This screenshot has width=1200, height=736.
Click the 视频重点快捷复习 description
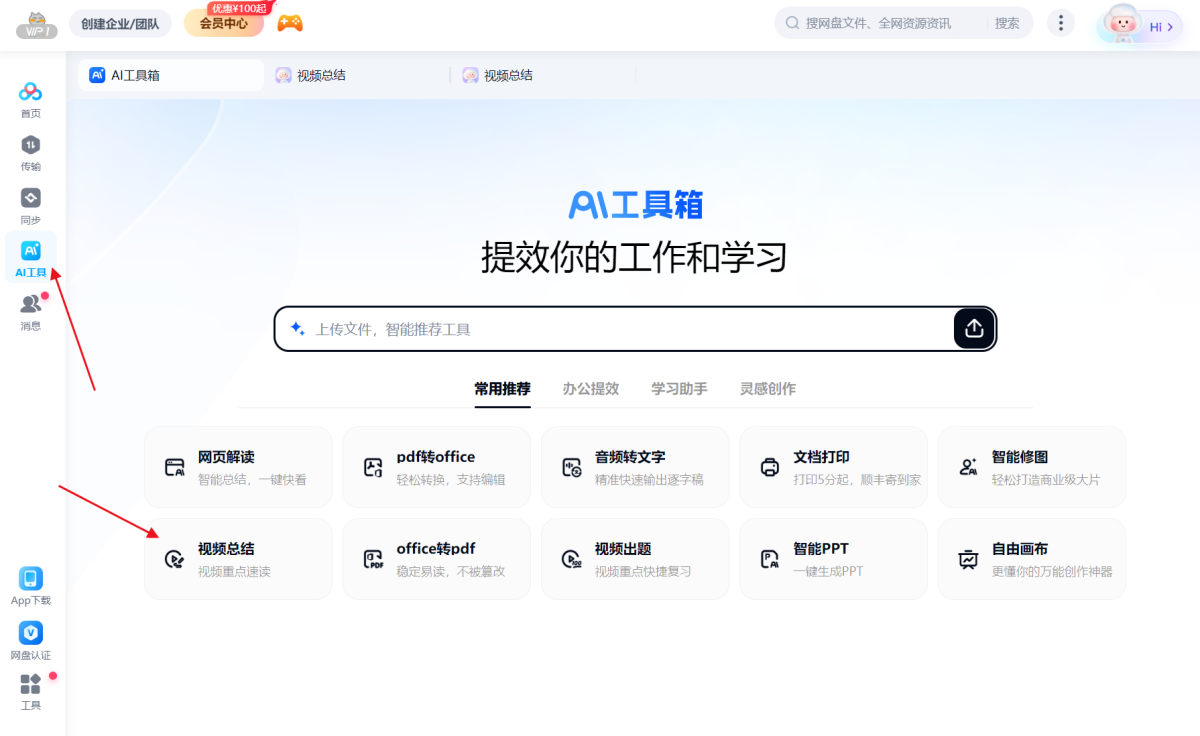tap(643, 572)
